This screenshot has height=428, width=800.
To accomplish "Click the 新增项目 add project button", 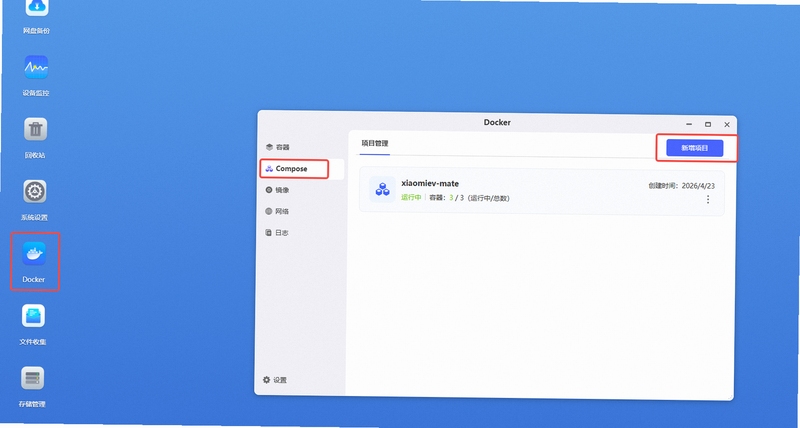I will 694,148.
